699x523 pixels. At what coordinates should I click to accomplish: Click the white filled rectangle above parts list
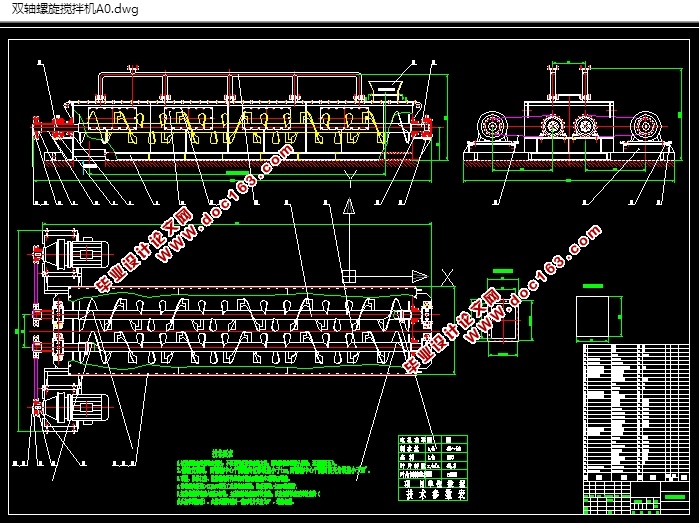click(x=600, y=317)
